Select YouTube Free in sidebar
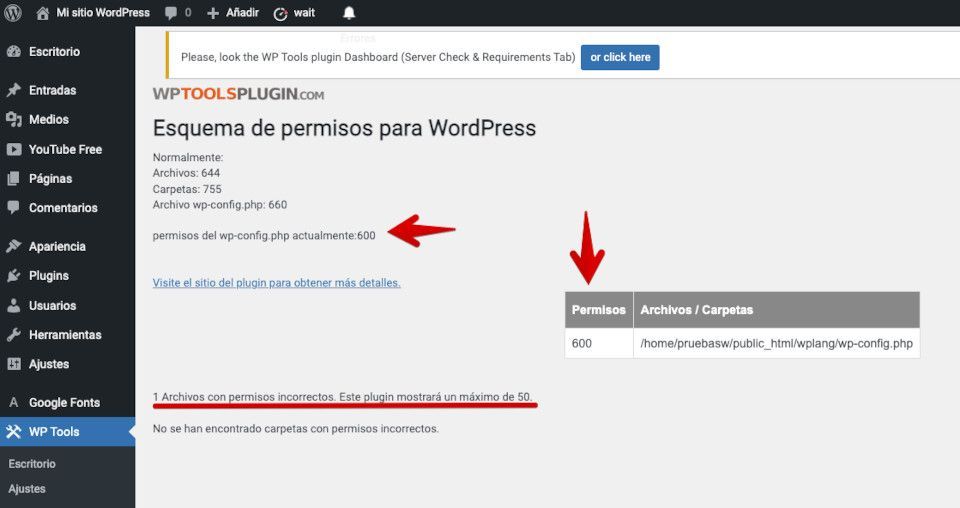Screen dimensions: 960x508 click(65, 149)
